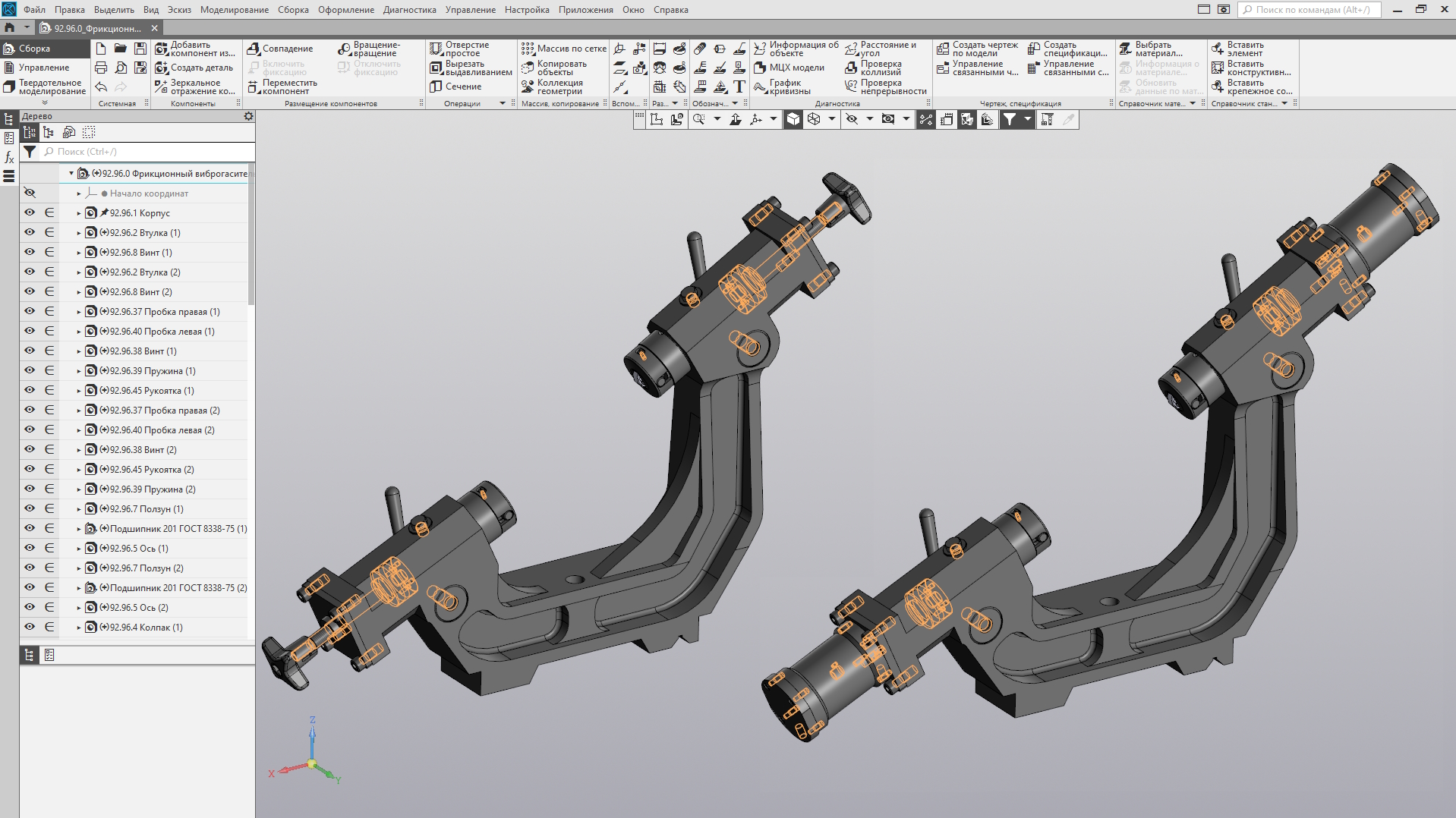Click Создать чертеж по модели button
The height and width of the screenshot is (818, 1456).
point(978,49)
